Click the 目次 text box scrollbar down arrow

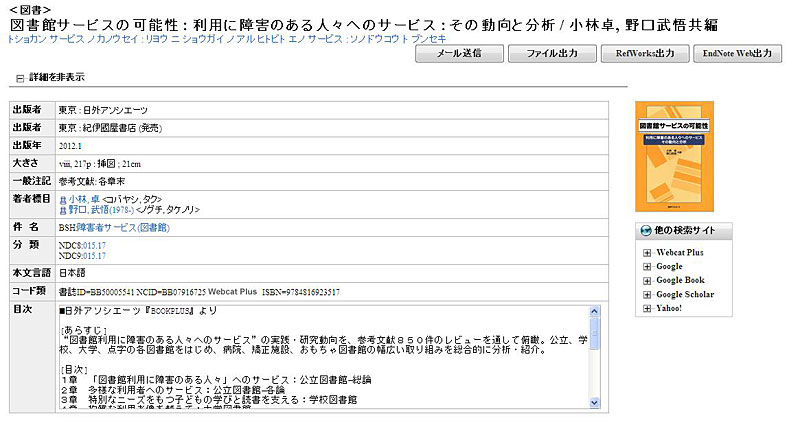(x=596, y=404)
